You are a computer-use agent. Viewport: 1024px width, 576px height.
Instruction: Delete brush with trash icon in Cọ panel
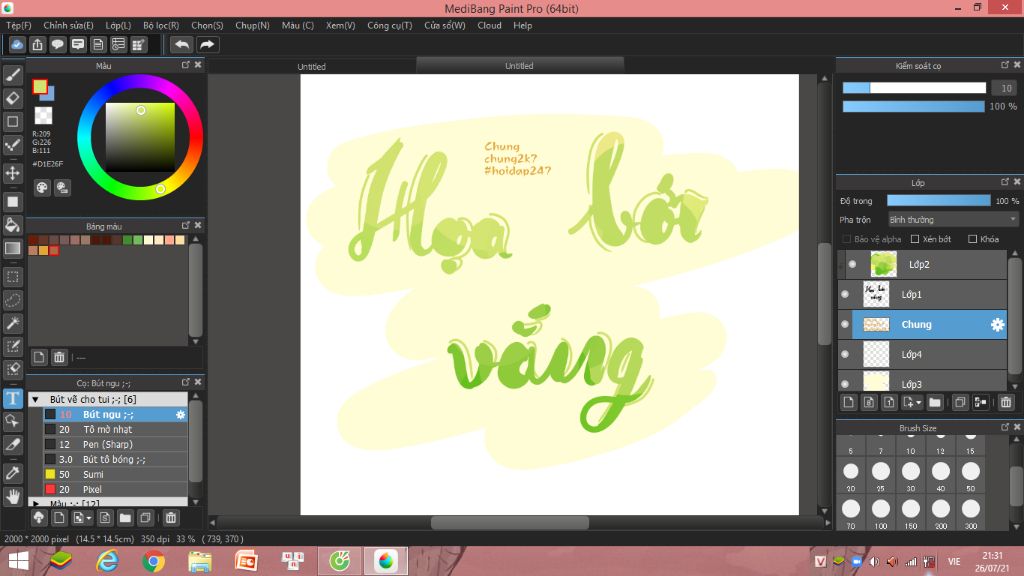[170, 518]
